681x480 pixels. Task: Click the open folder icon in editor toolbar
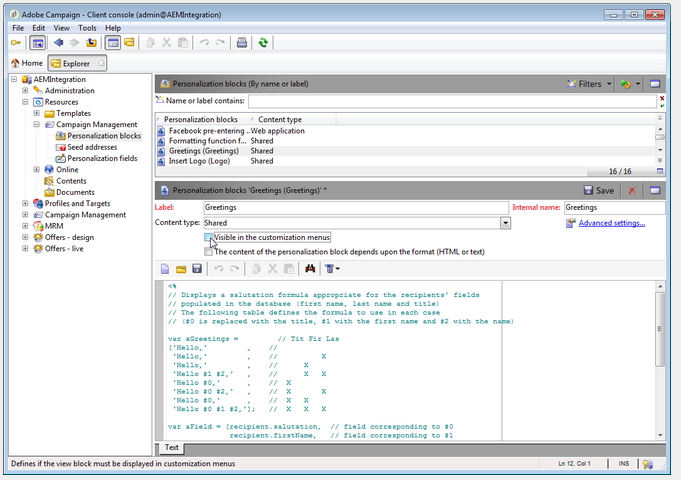[x=181, y=269]
